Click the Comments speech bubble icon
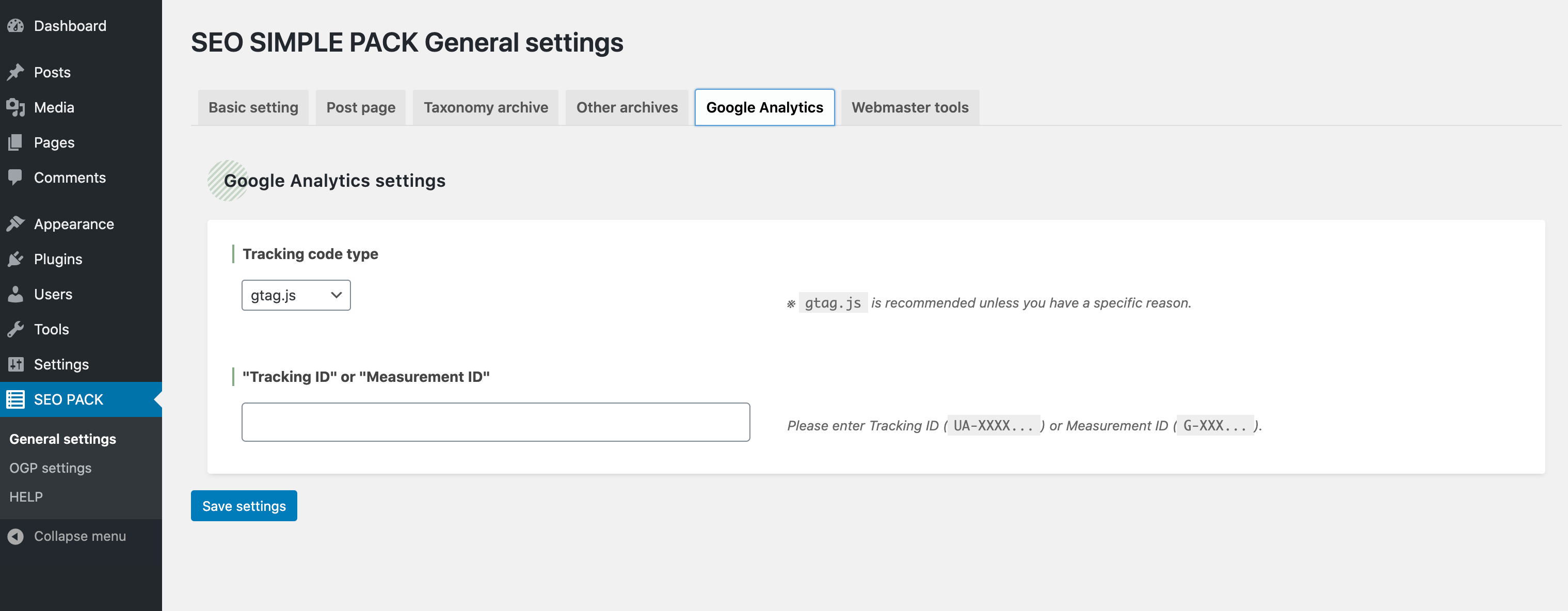1568x611 pixels. (16, 177)
